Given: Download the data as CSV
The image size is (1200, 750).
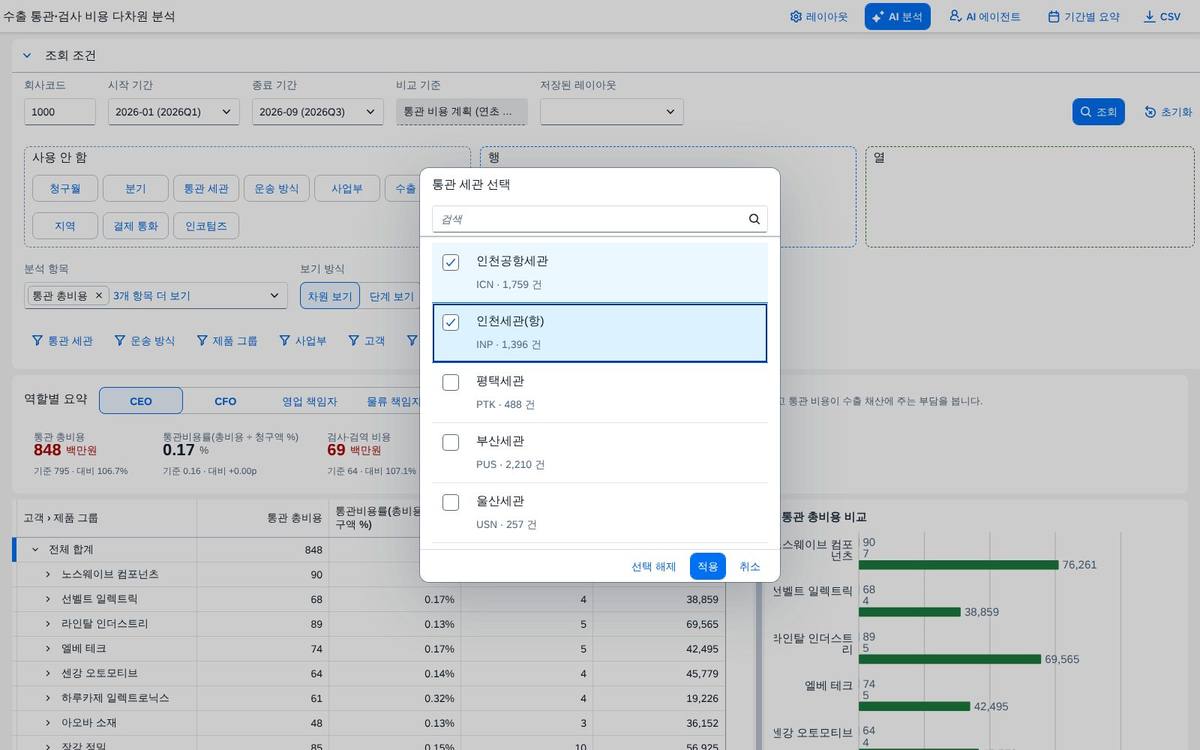Looking at the screenshot, I should (1162, 17).
